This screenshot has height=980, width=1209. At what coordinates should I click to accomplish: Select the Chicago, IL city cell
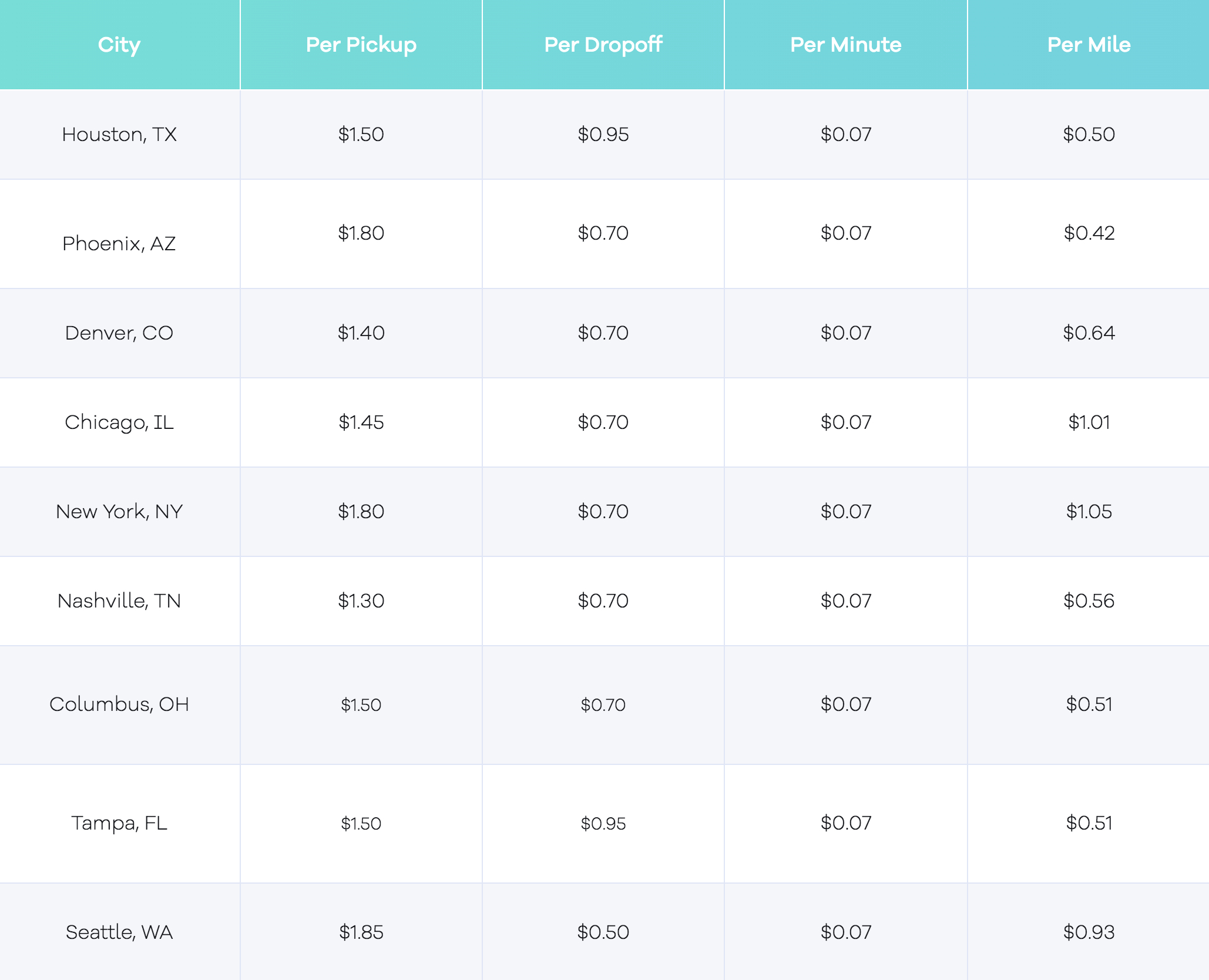(x=119, y=422)
